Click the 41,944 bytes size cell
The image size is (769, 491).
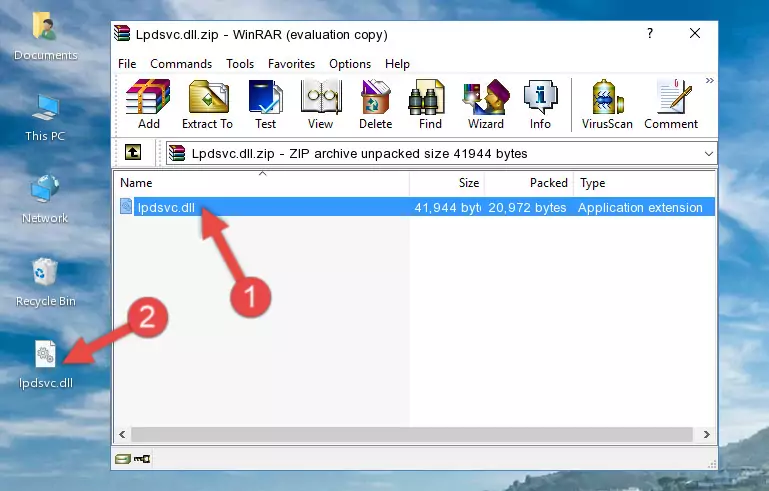coord(447,207)
